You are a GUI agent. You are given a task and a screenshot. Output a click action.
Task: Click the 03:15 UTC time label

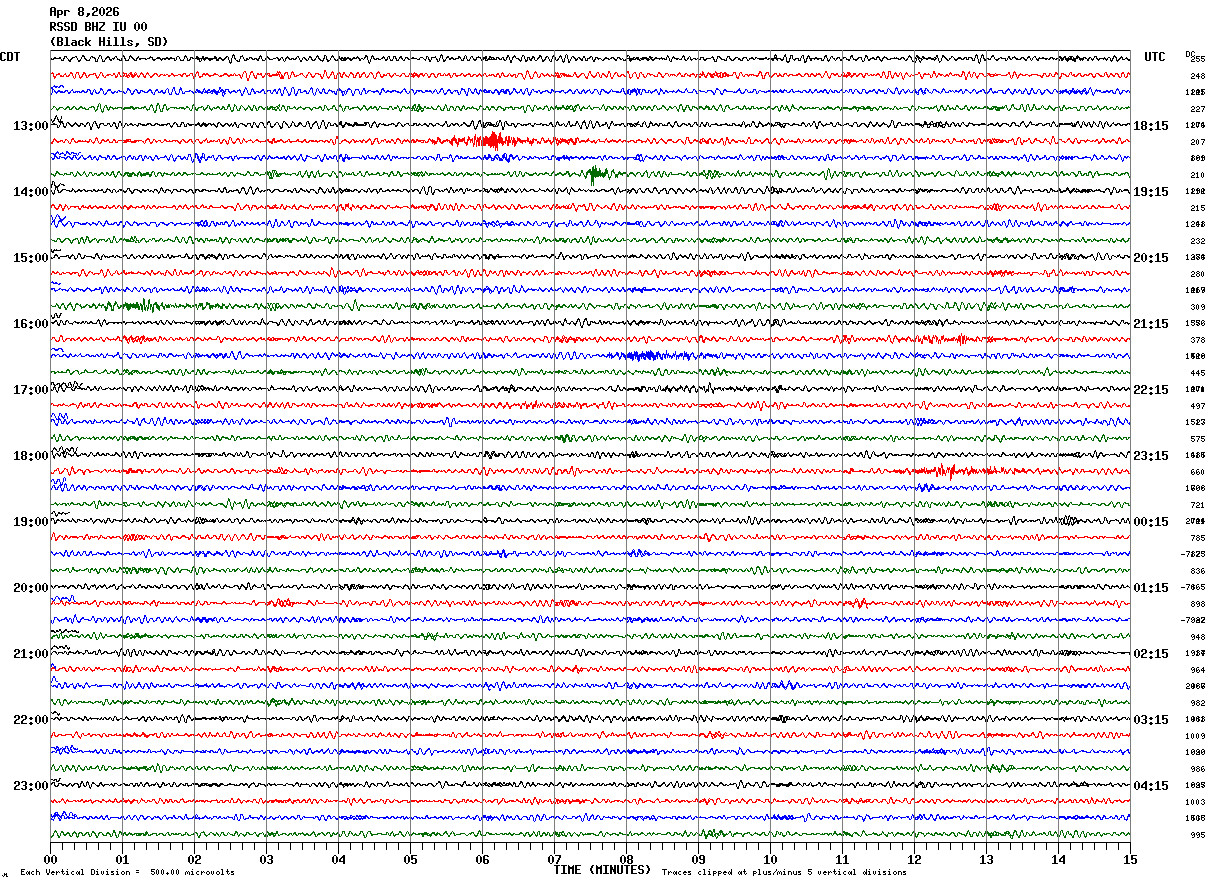click(x=1151, y=720)
